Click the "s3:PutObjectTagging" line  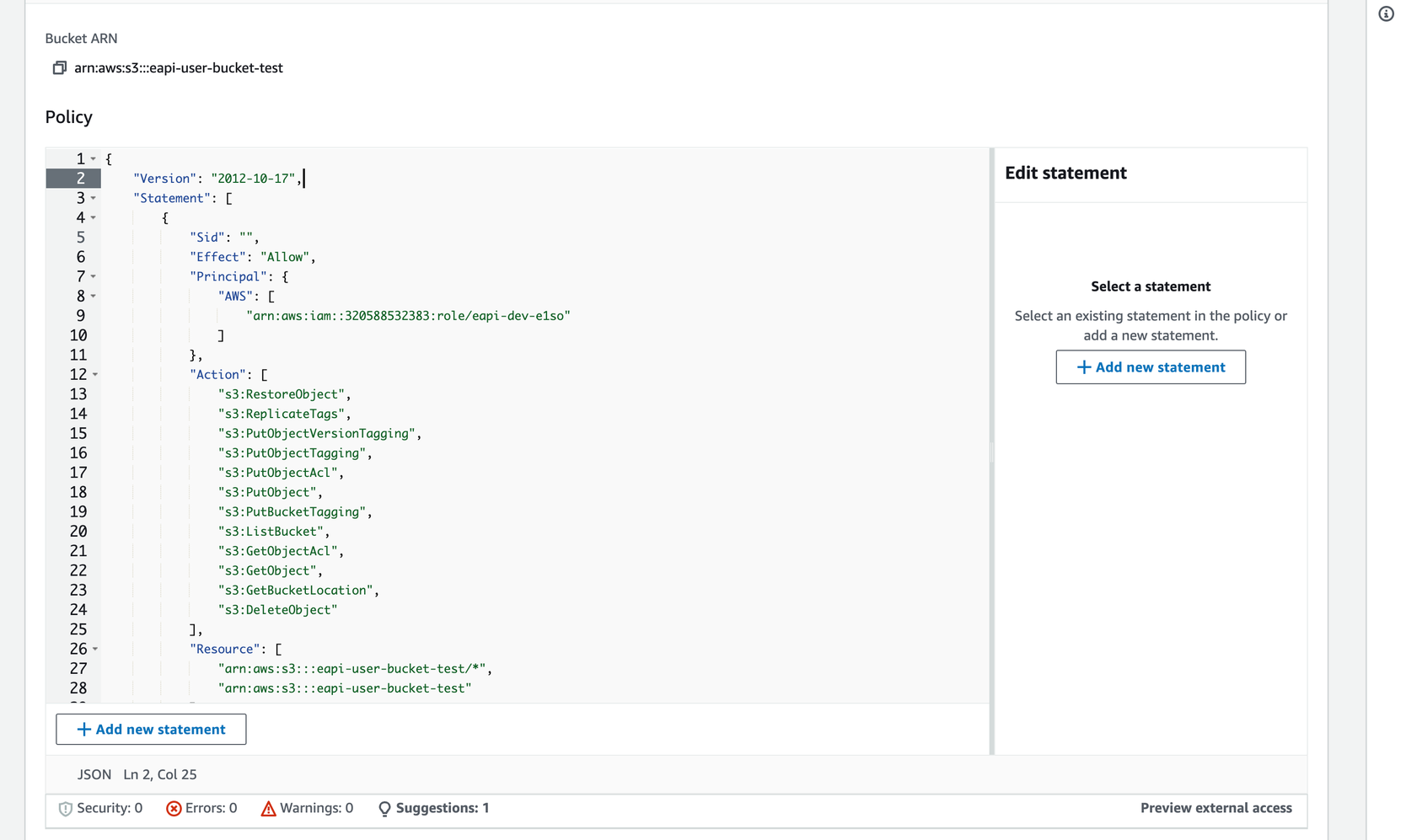(x=295, y=453)
